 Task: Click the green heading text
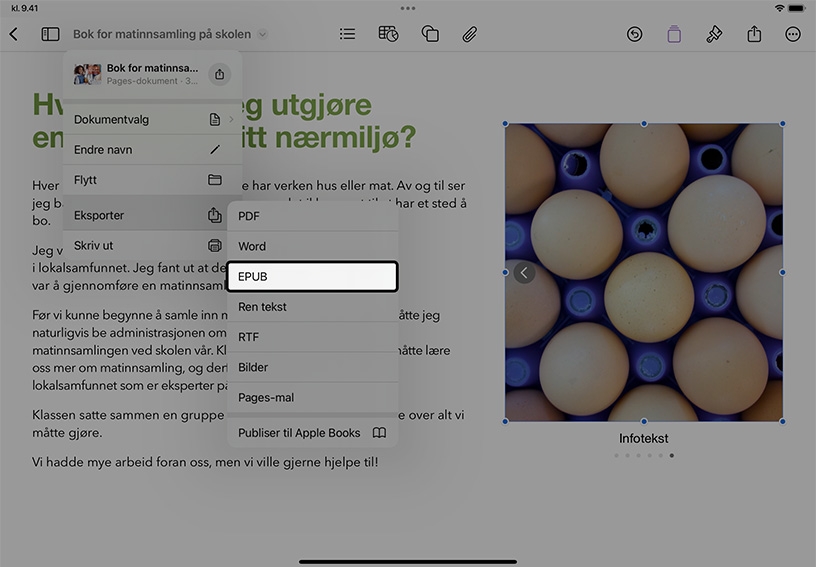point(224,121)
